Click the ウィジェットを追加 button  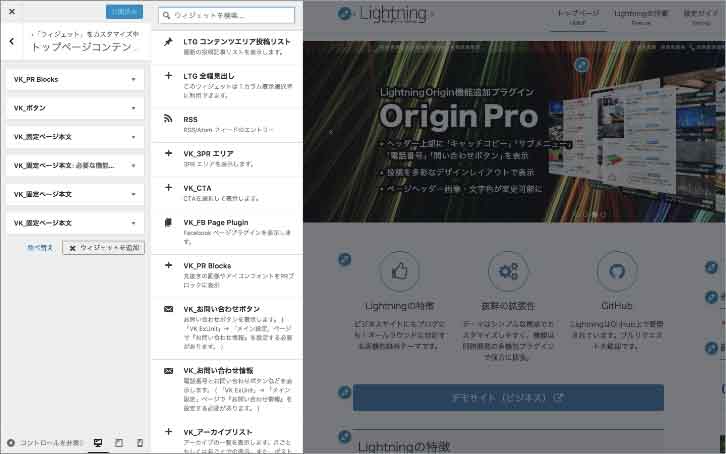104,248
